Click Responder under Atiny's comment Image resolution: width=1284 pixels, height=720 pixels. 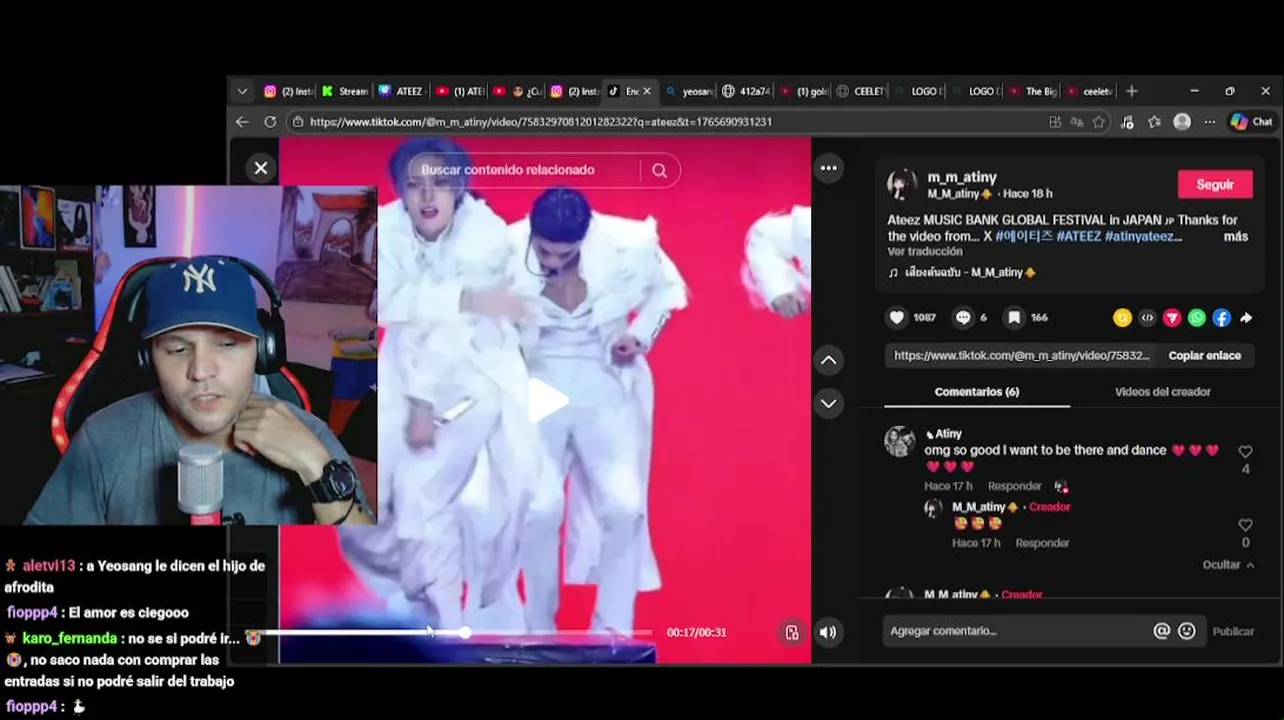[x=1014, y=486]
